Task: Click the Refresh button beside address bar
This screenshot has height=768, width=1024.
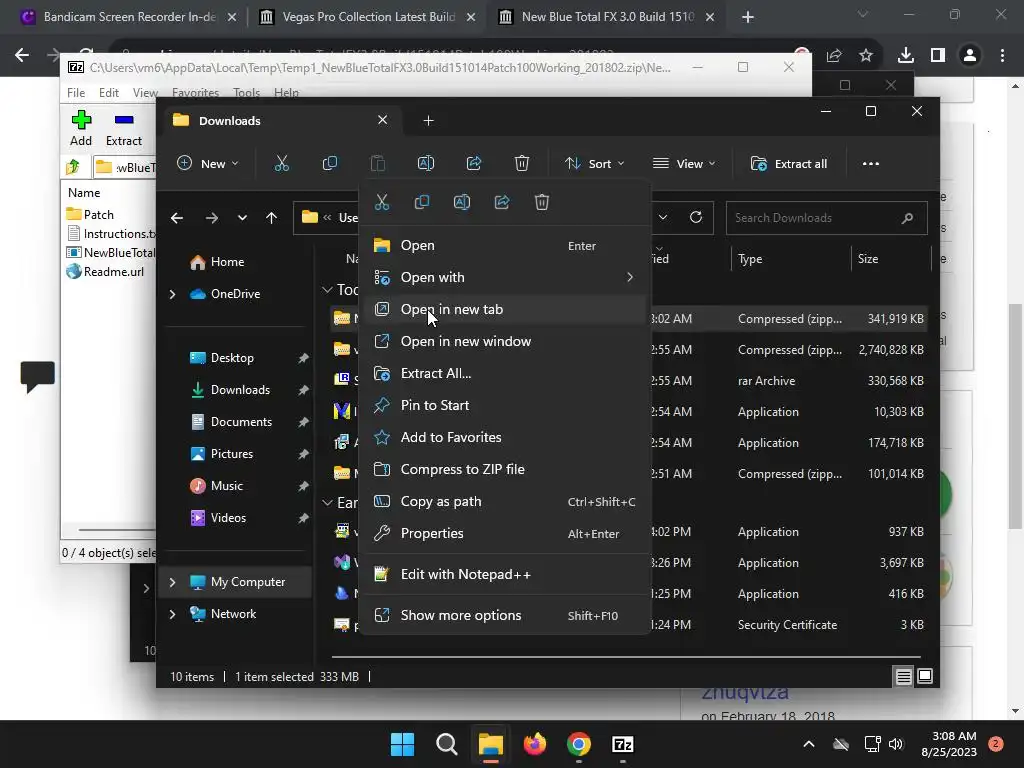Action: (x=696, y=217)
